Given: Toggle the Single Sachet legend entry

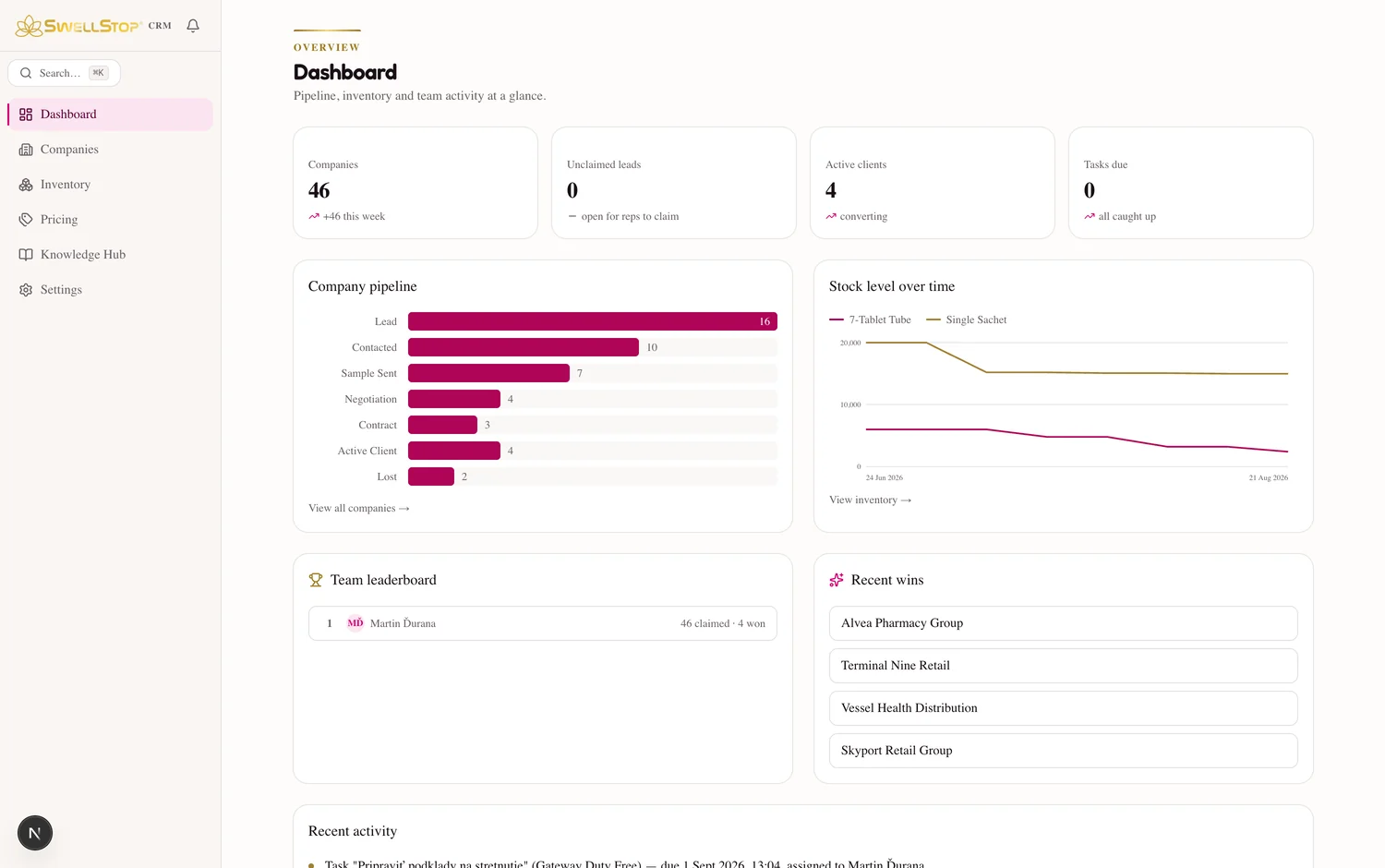Looking at the screenshot, I should (x=967, y=319).
